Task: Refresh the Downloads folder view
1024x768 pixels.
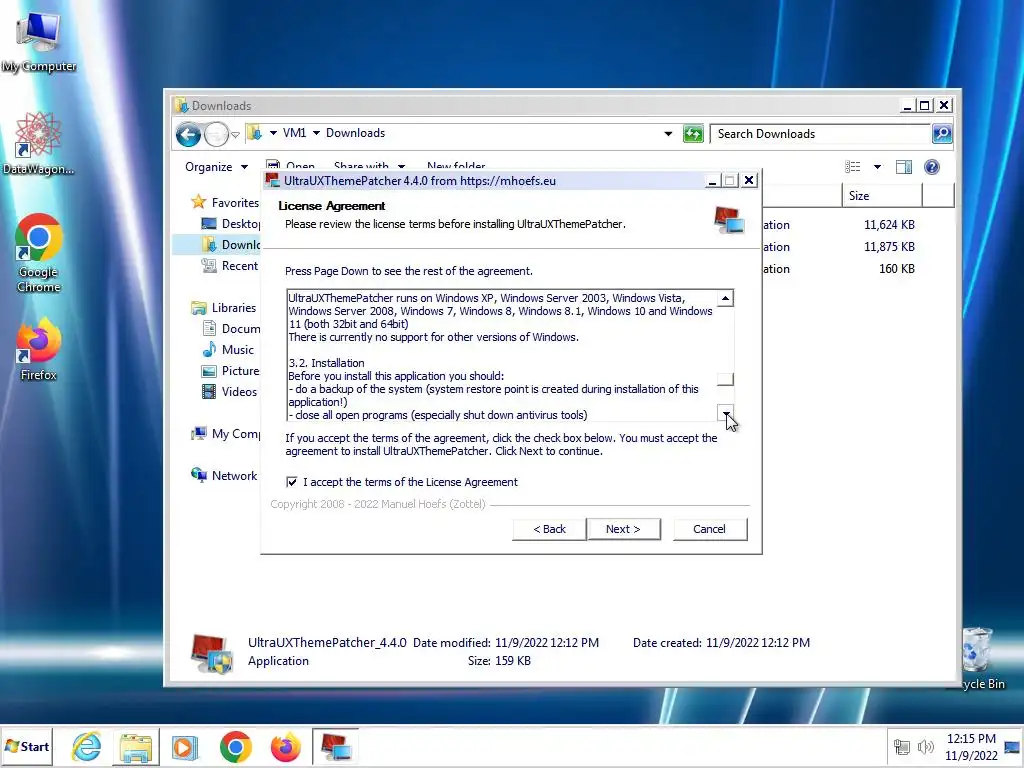Action: click(693, 134)
